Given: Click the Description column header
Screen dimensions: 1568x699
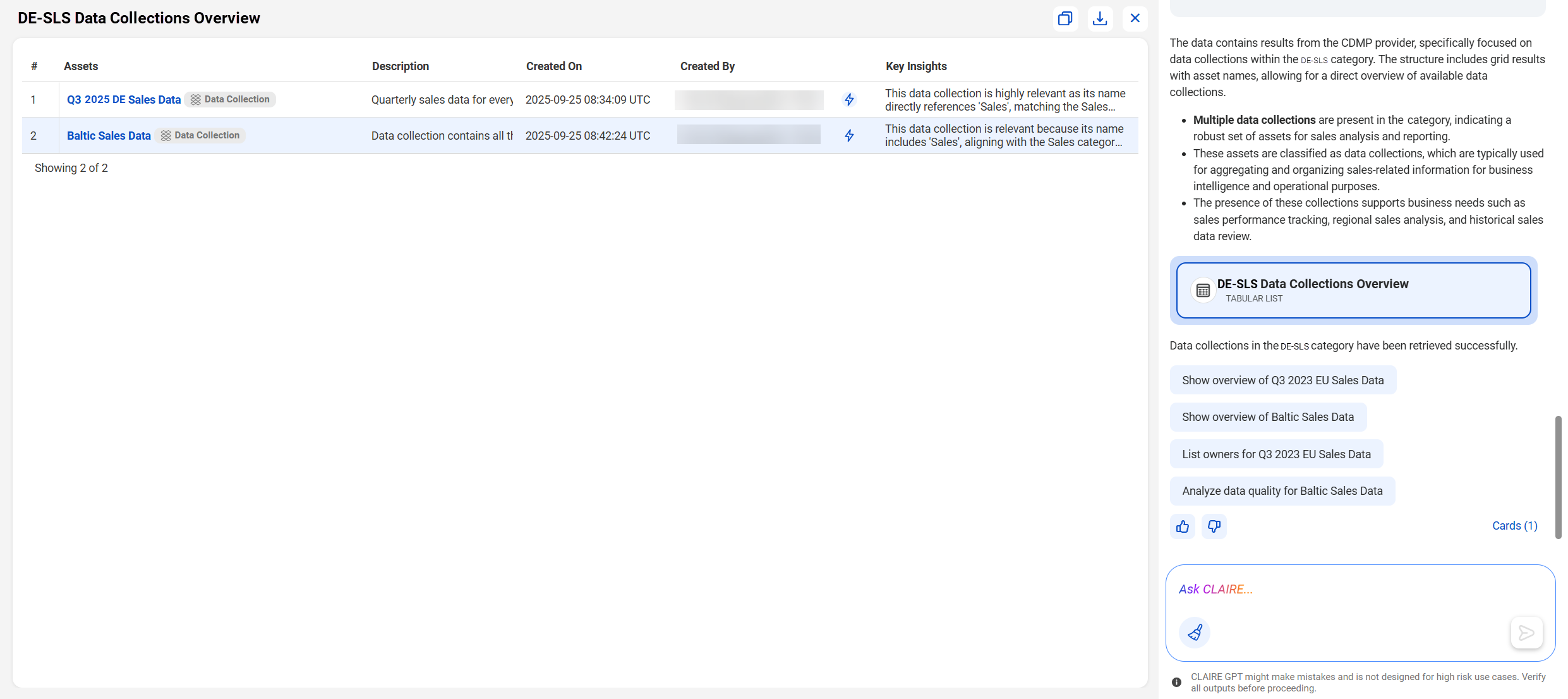Looking at the screenshot, I should pos(401,66).
